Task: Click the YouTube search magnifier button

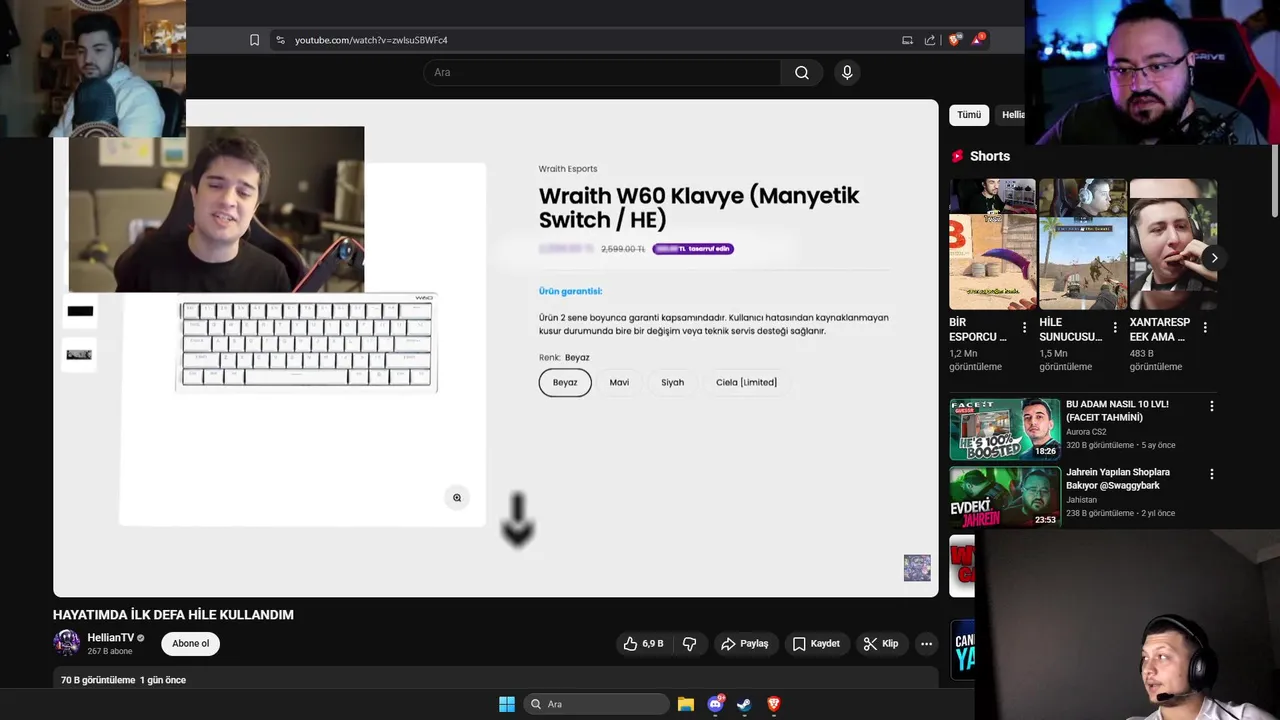Action: [802, 72]
